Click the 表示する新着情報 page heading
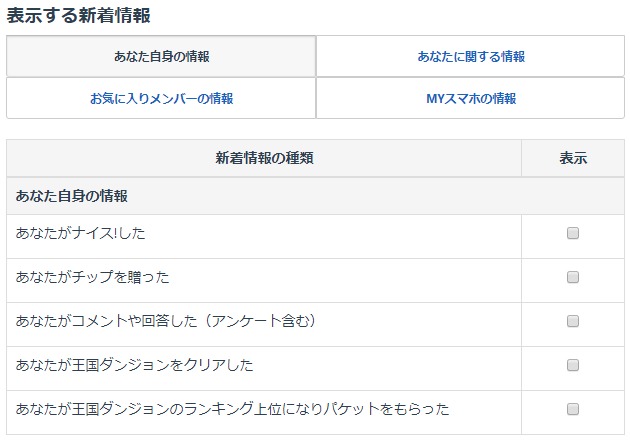 click(x=78, y=16)
